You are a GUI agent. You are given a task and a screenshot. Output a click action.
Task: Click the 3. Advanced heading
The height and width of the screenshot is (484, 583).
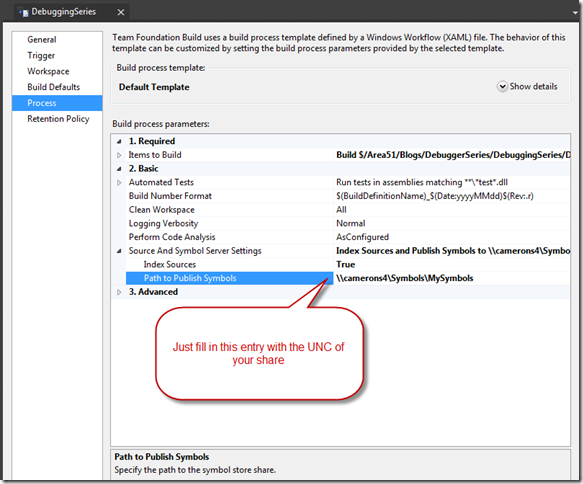pyautogui.click(x=153, y=291)
